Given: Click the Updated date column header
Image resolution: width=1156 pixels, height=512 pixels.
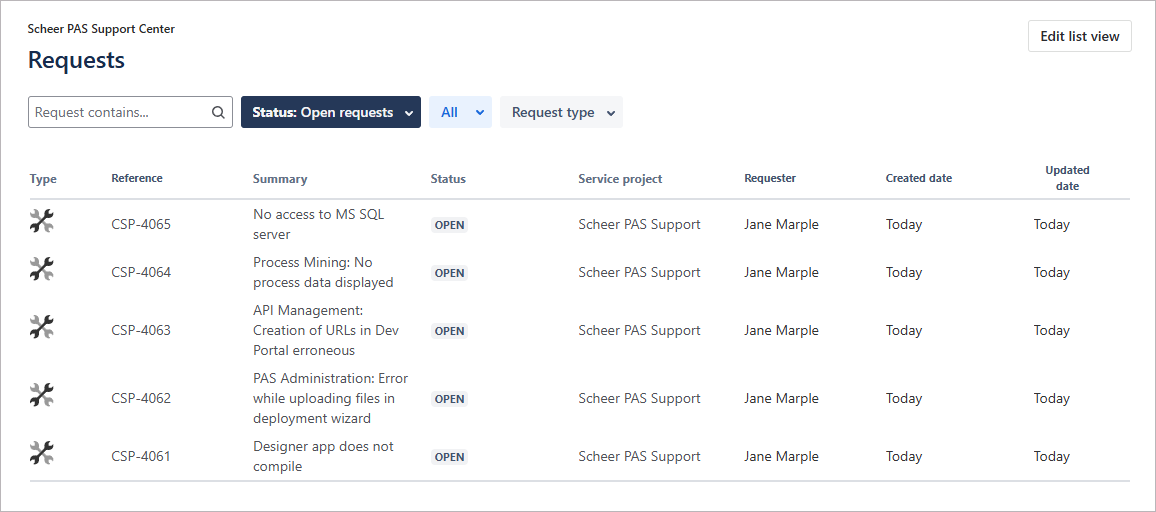Looking at the screenshot, I should click(1067, 178).
